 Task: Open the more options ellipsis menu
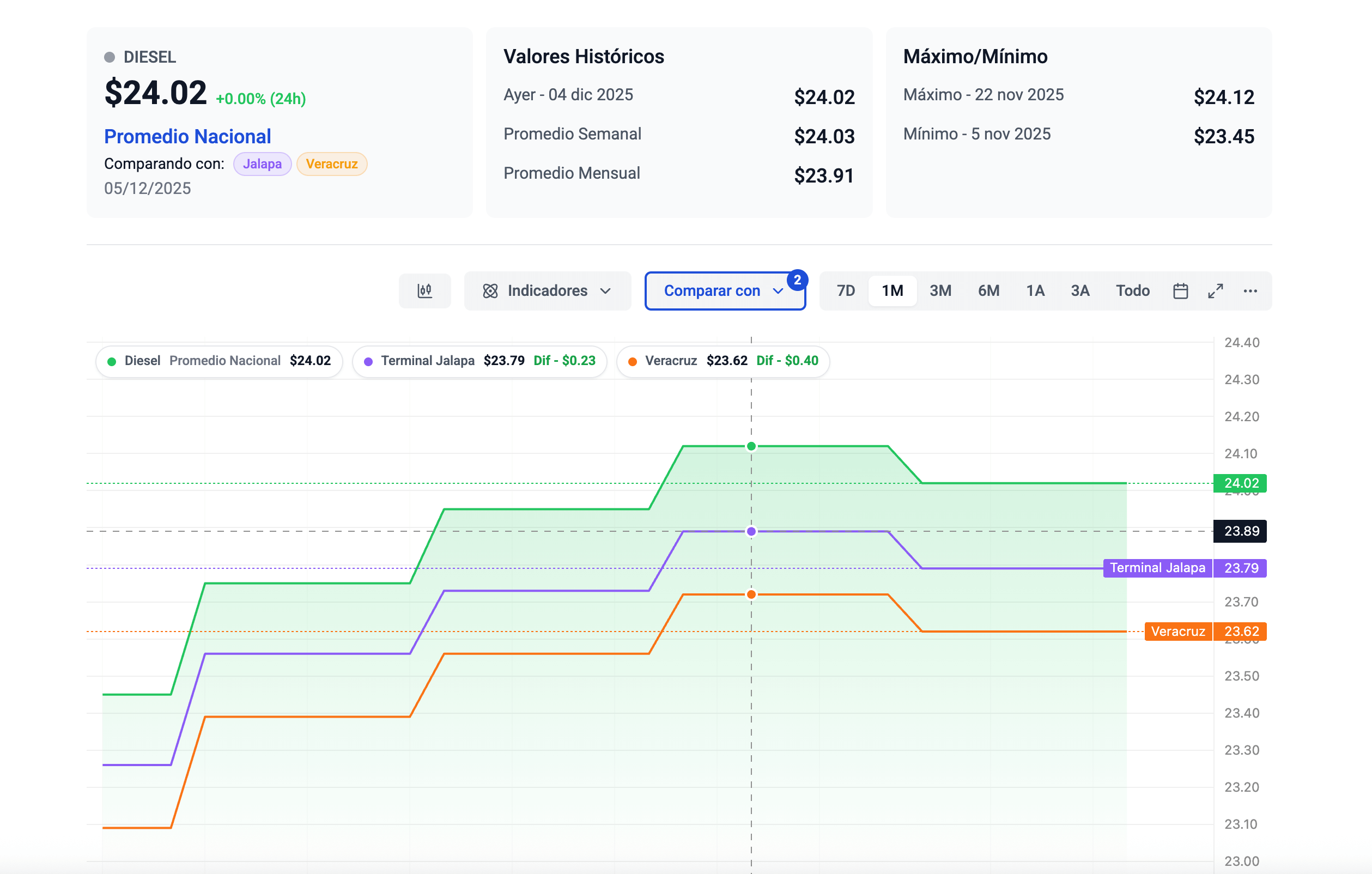coord(1250,290)
